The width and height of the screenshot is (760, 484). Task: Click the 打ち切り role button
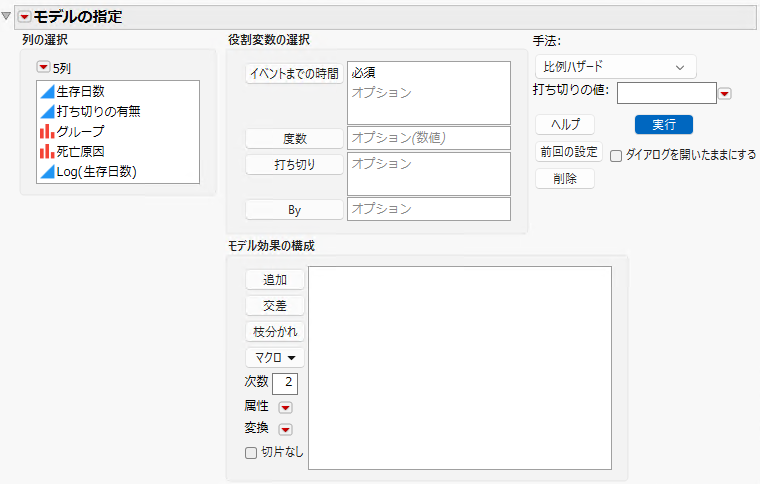pyautogui.click(x=294, y=164)
